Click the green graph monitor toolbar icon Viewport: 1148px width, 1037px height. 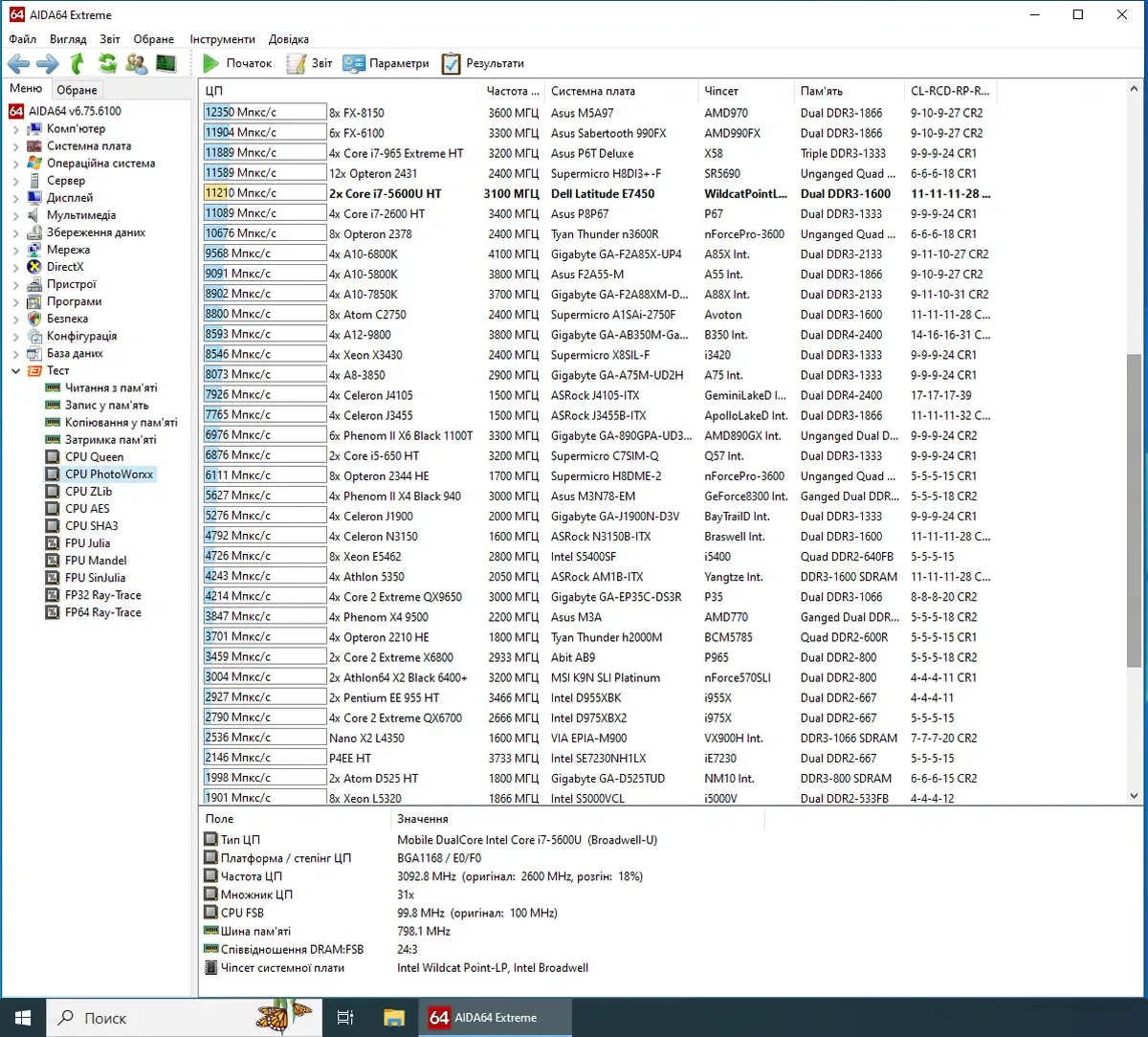pos(166,64)
